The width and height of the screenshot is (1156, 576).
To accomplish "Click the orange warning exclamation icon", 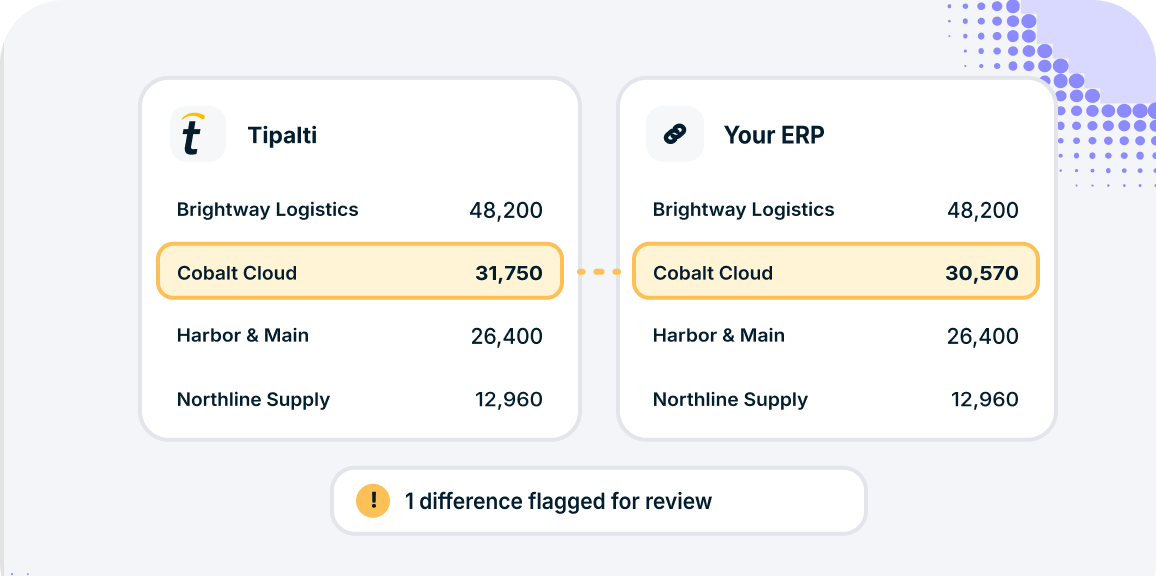I will (373, 501).
